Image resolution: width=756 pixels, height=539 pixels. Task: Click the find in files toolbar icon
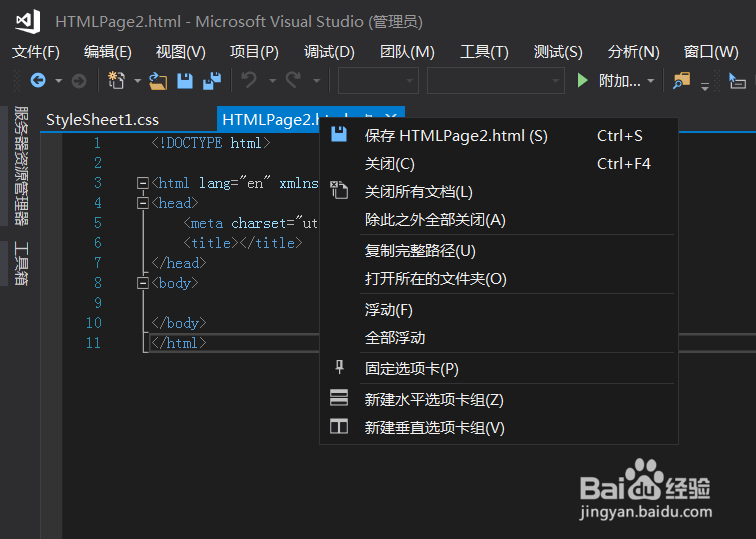pyautogui.click(x=681, y=81)
